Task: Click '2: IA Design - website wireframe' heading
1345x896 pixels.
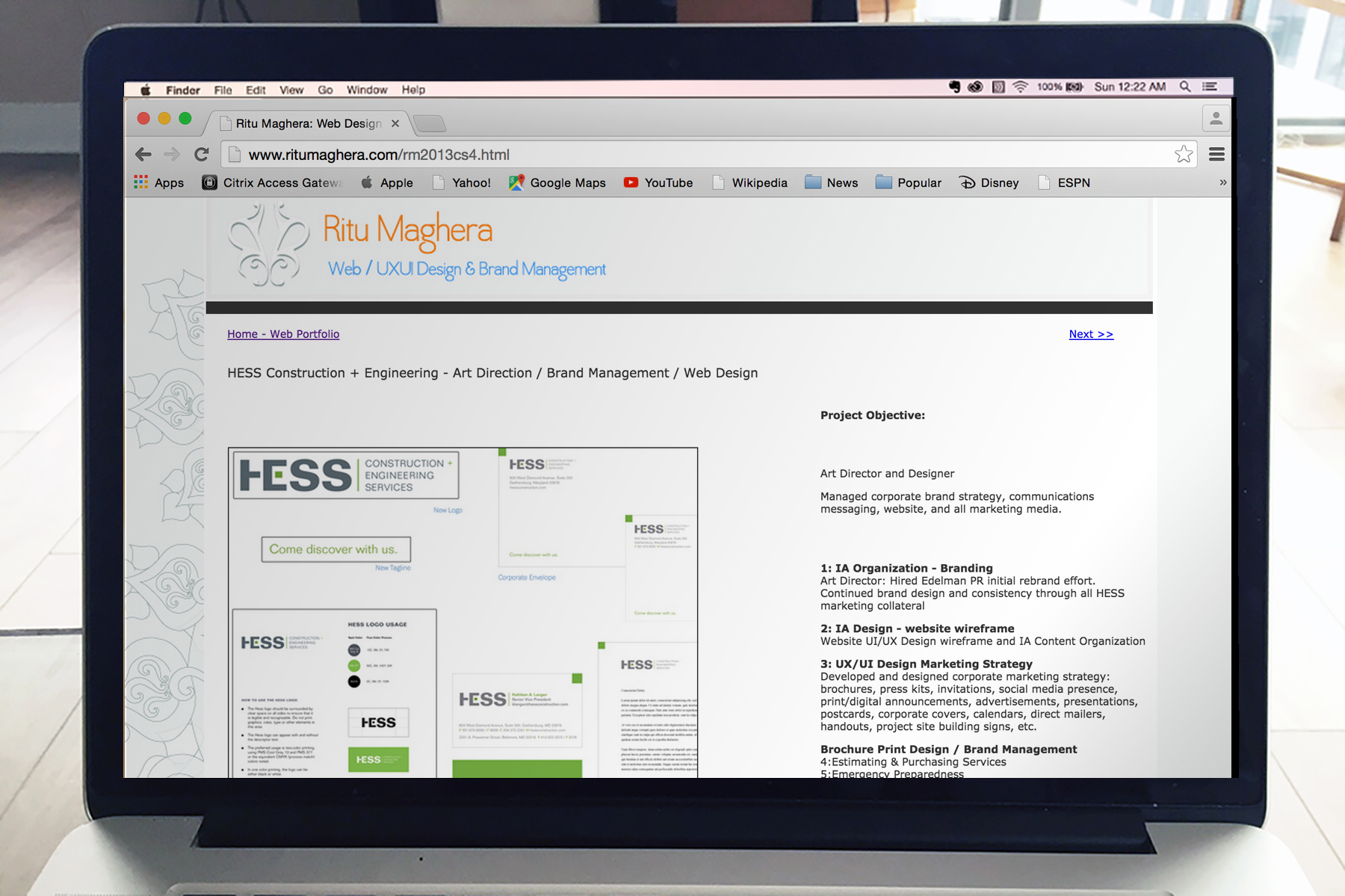Action: pyautogui.click(x=917, y=628)
